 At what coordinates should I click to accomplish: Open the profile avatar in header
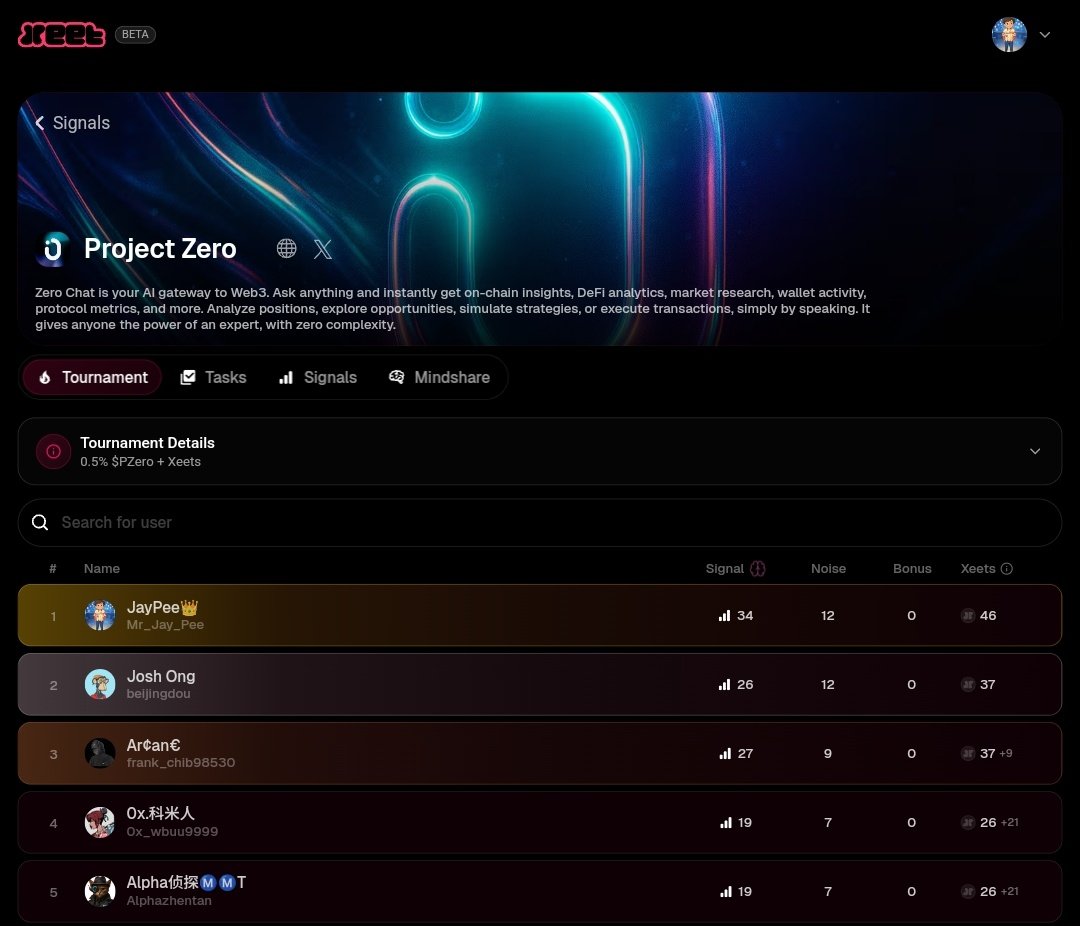[x=1009, y=34]
